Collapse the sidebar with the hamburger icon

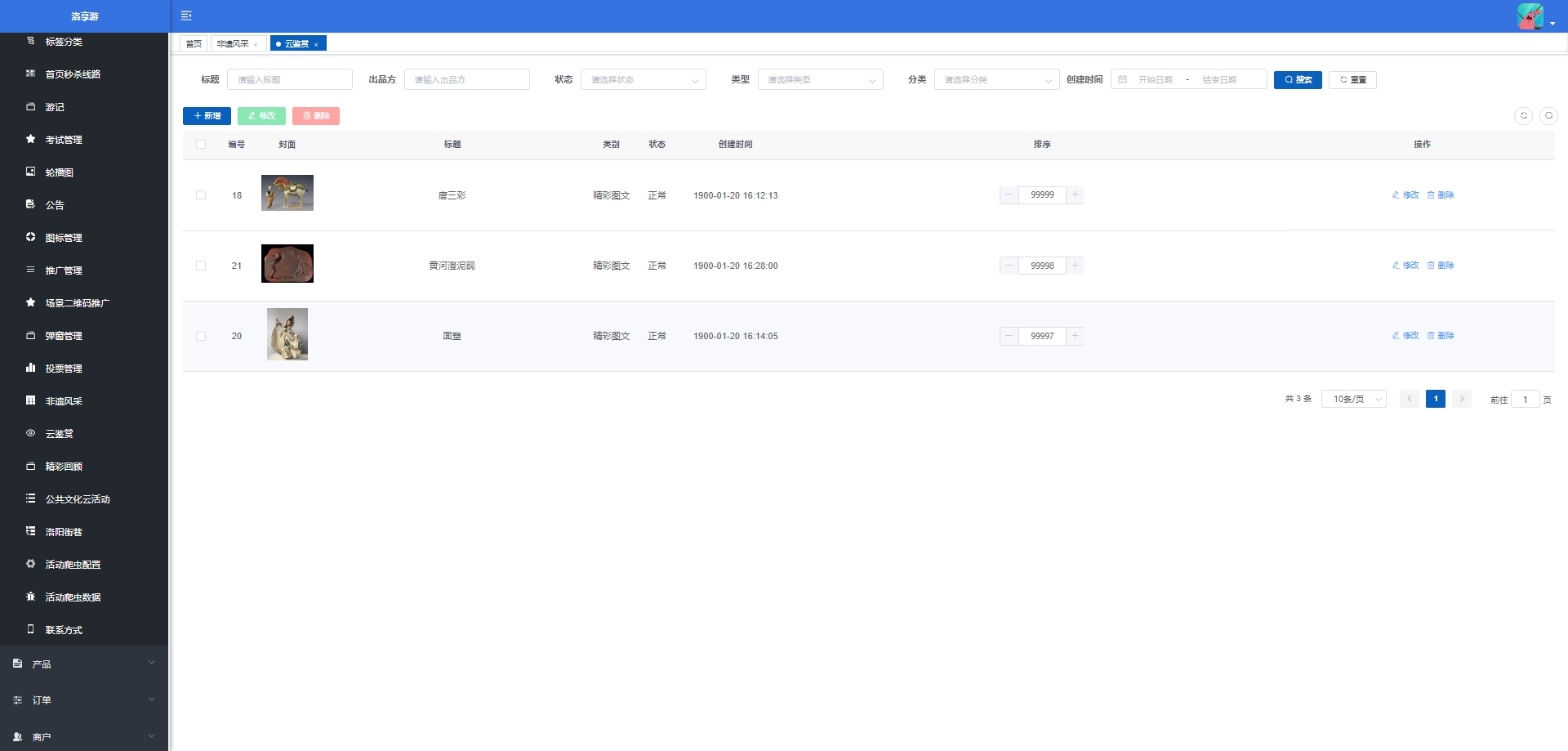186,16
